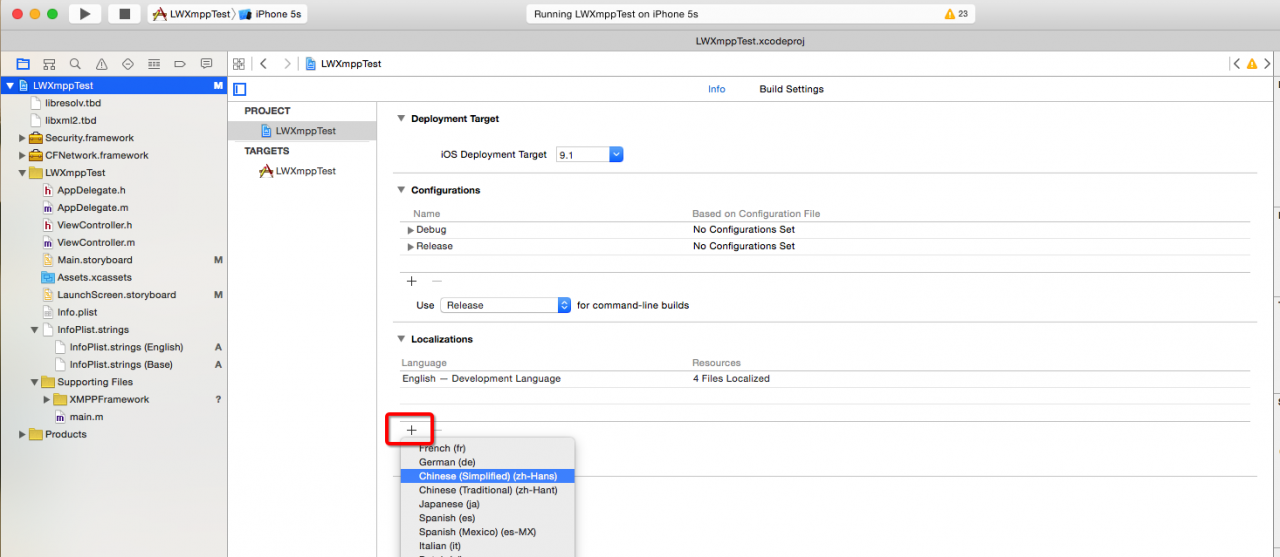
Task: Select Chinese (Simplified) (zh-Hans)
Action: point(488,476)
